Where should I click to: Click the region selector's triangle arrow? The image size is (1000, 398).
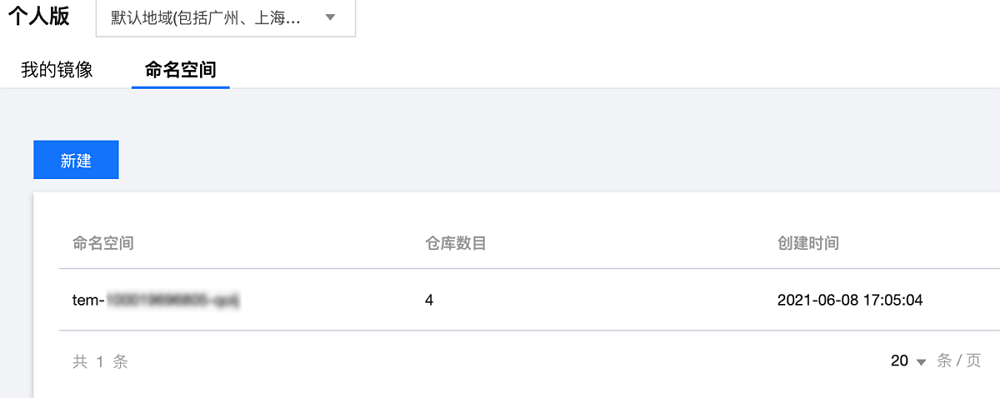(x=330, y=18)
